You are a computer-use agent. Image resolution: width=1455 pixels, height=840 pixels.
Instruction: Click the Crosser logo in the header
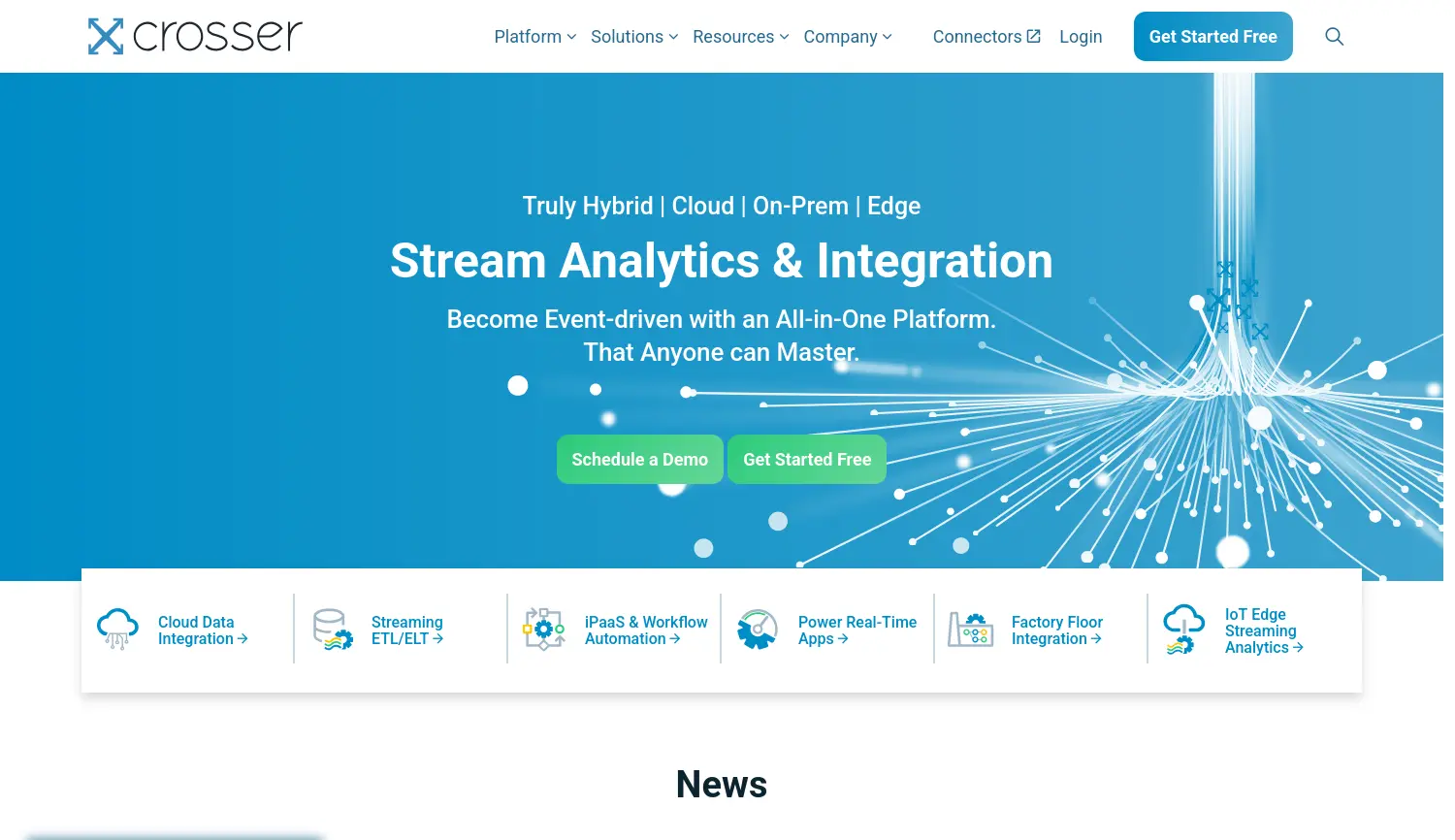[x=195, y=36]
